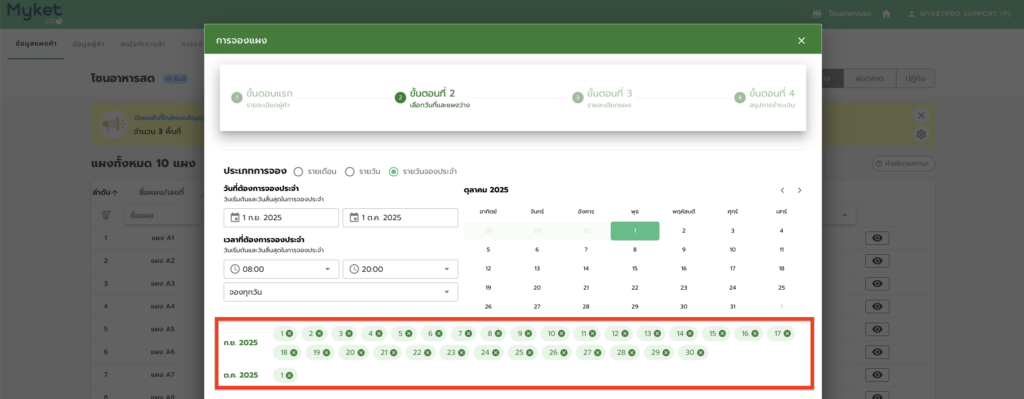1024x399 pixels.
Task: Remove day 9 chip from ก.ย. 2025
Action: (528, 334)
